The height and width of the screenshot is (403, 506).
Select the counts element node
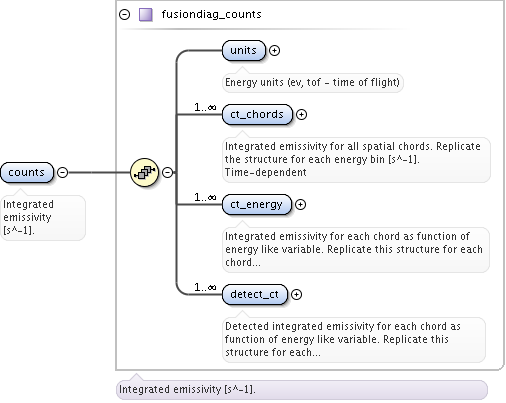coord(27,173)
